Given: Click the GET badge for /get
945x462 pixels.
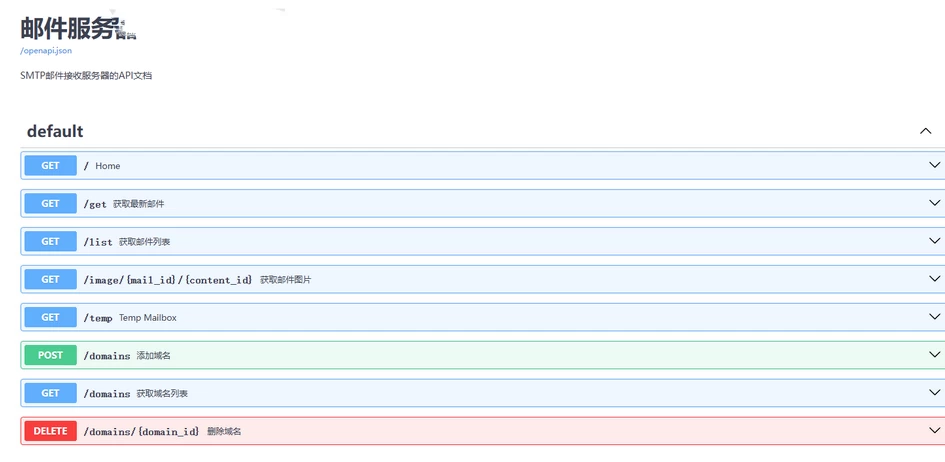Looking at the screenshot, I should (x=51, y=204).
